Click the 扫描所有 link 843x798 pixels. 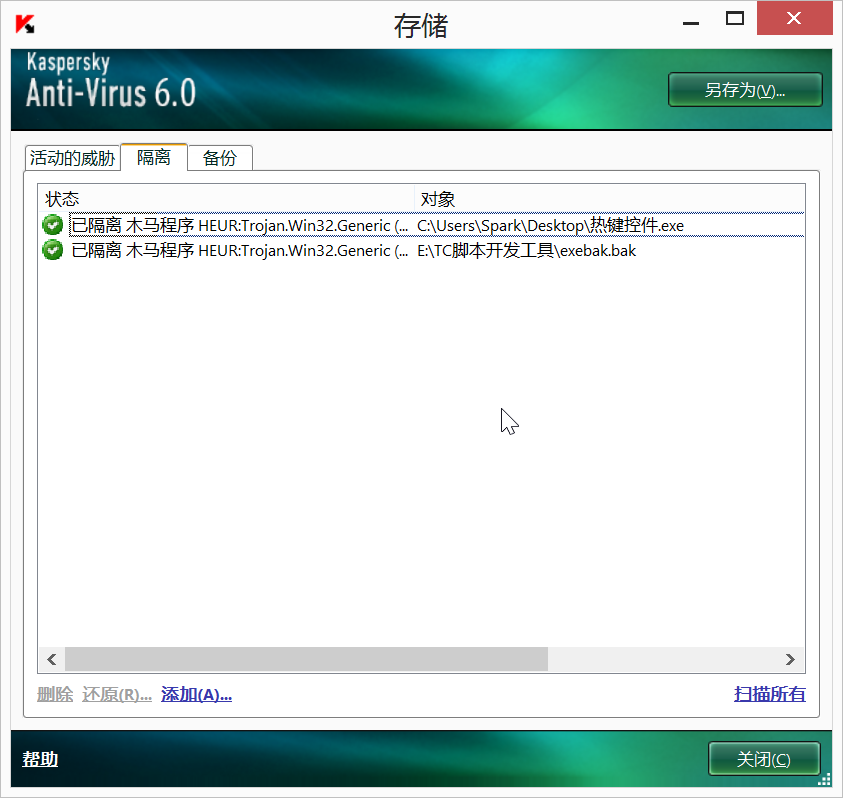[x=770, y=694]
